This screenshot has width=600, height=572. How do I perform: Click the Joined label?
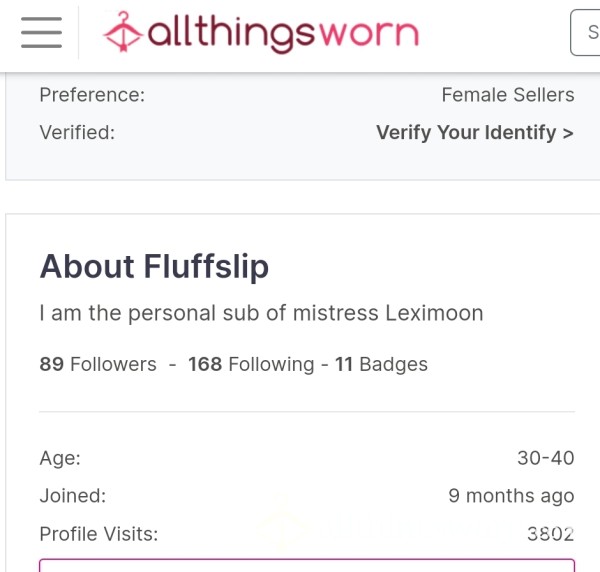coord(73,496)
